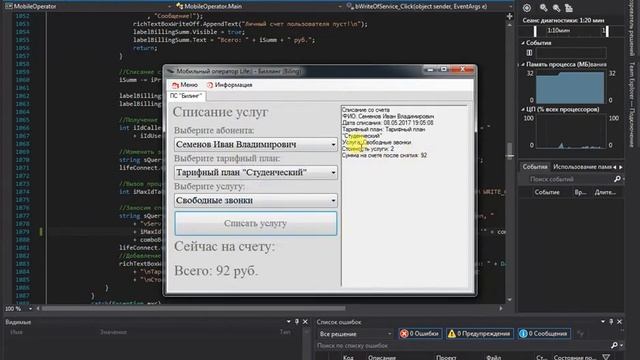This screenshot has height=360, width=640.
Task: Click the right handle of diagnostics timeline range
Action: click(607, 31)
